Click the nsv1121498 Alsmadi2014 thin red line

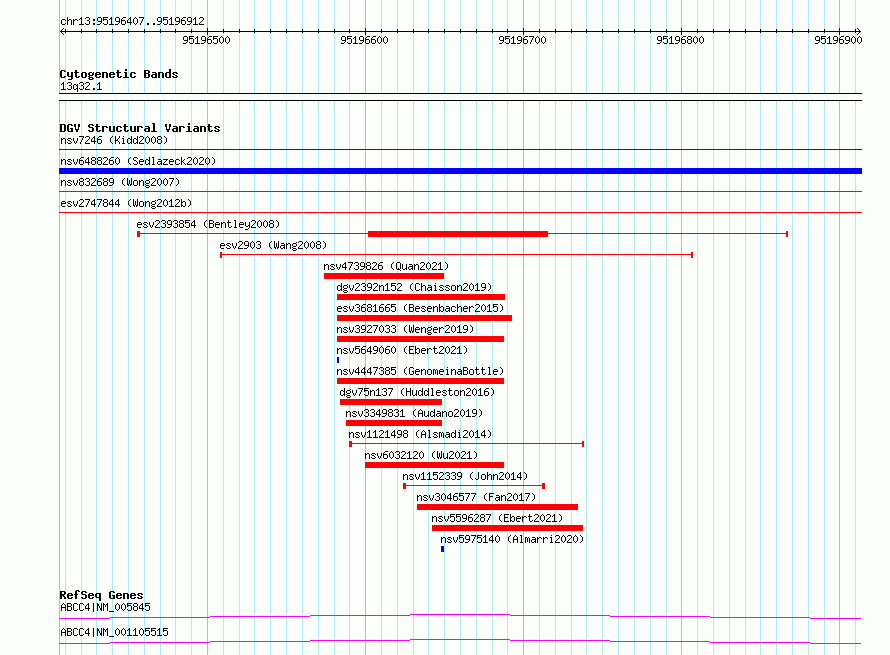coord(467,444)
